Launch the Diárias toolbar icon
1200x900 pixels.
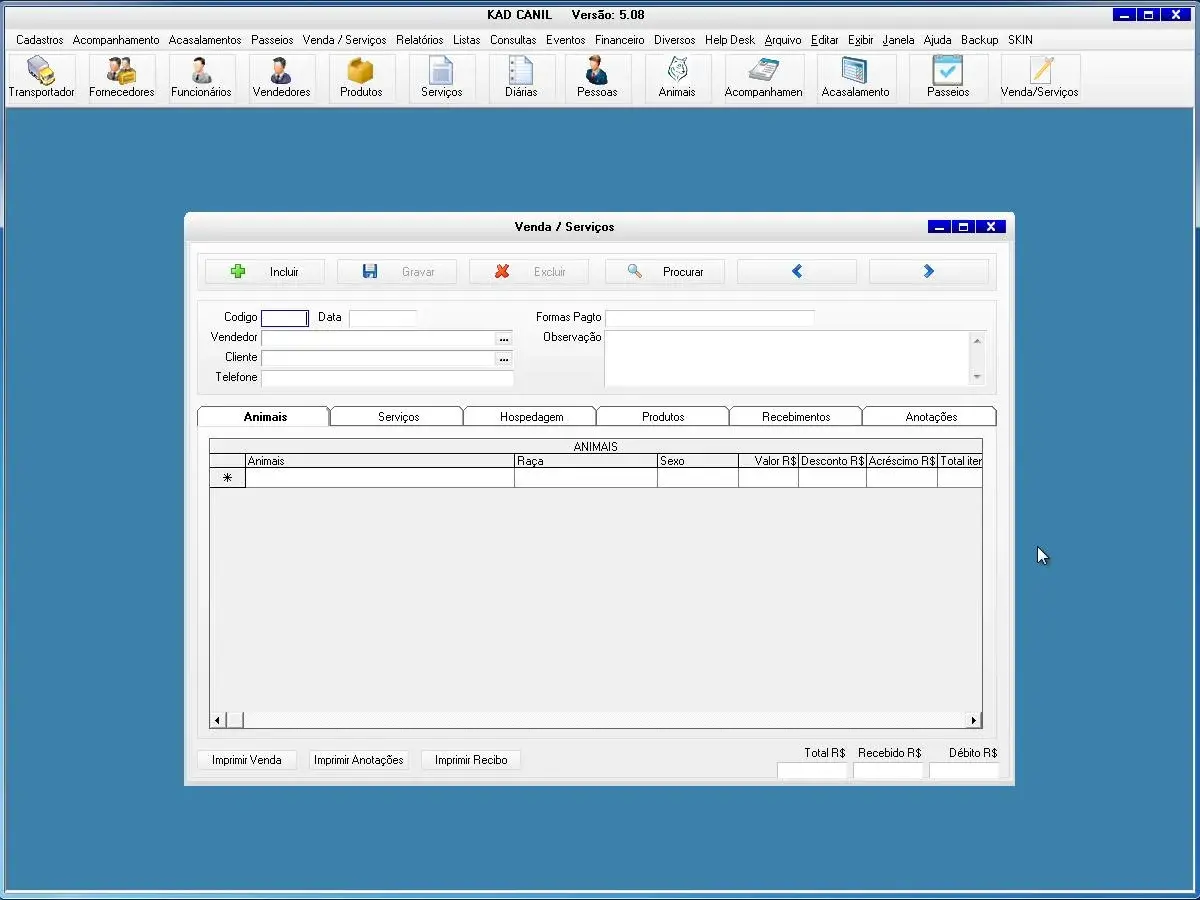[521, 77]
